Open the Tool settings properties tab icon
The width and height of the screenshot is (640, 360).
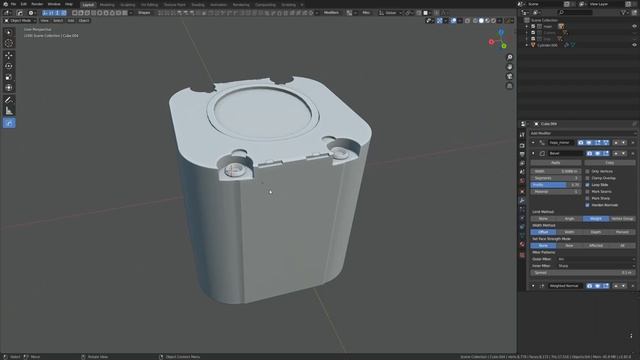click(522, 134)
